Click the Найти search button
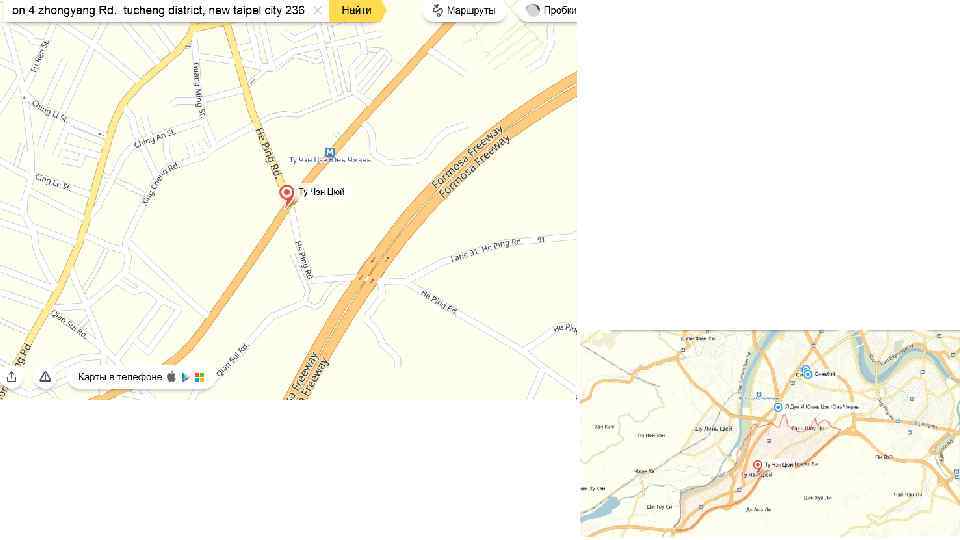Screen dimensions: 960x540 click(356, 10)
